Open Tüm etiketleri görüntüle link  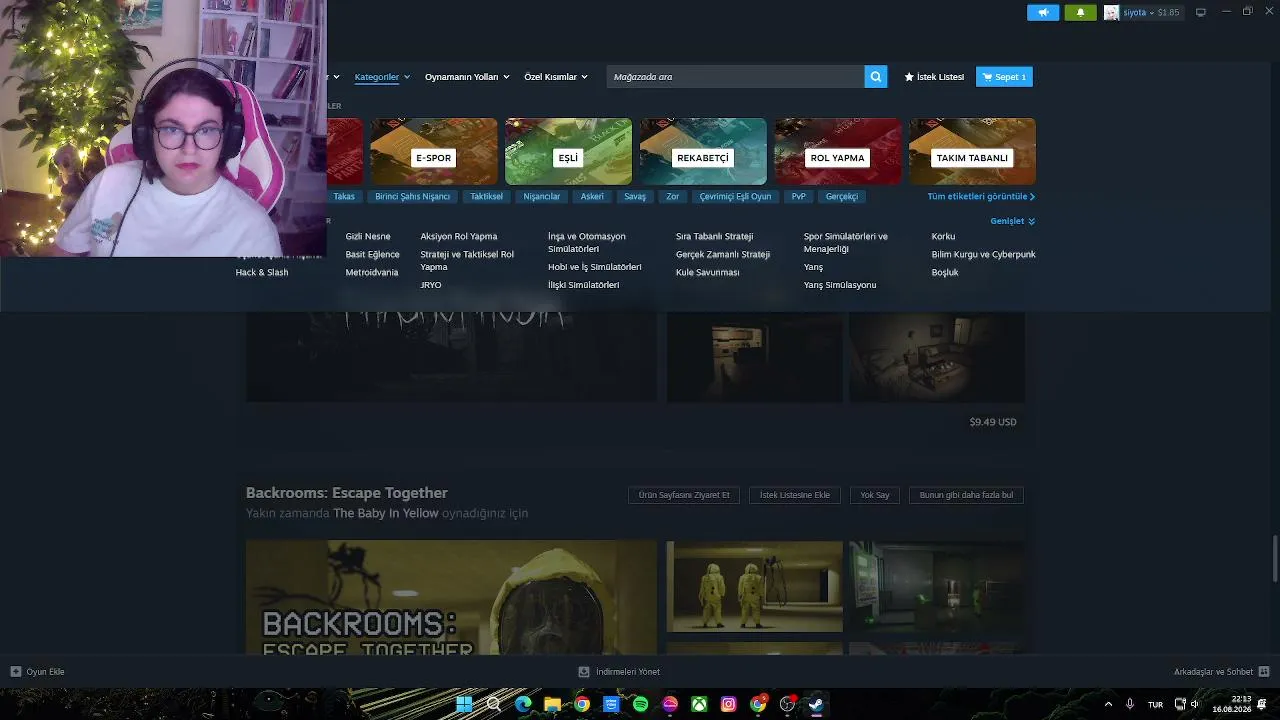981,197
